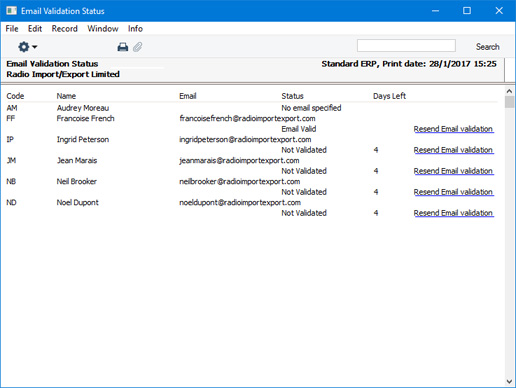
Task: Click email neilbrooker@radioimportexport.com
Action: point(240,181)
